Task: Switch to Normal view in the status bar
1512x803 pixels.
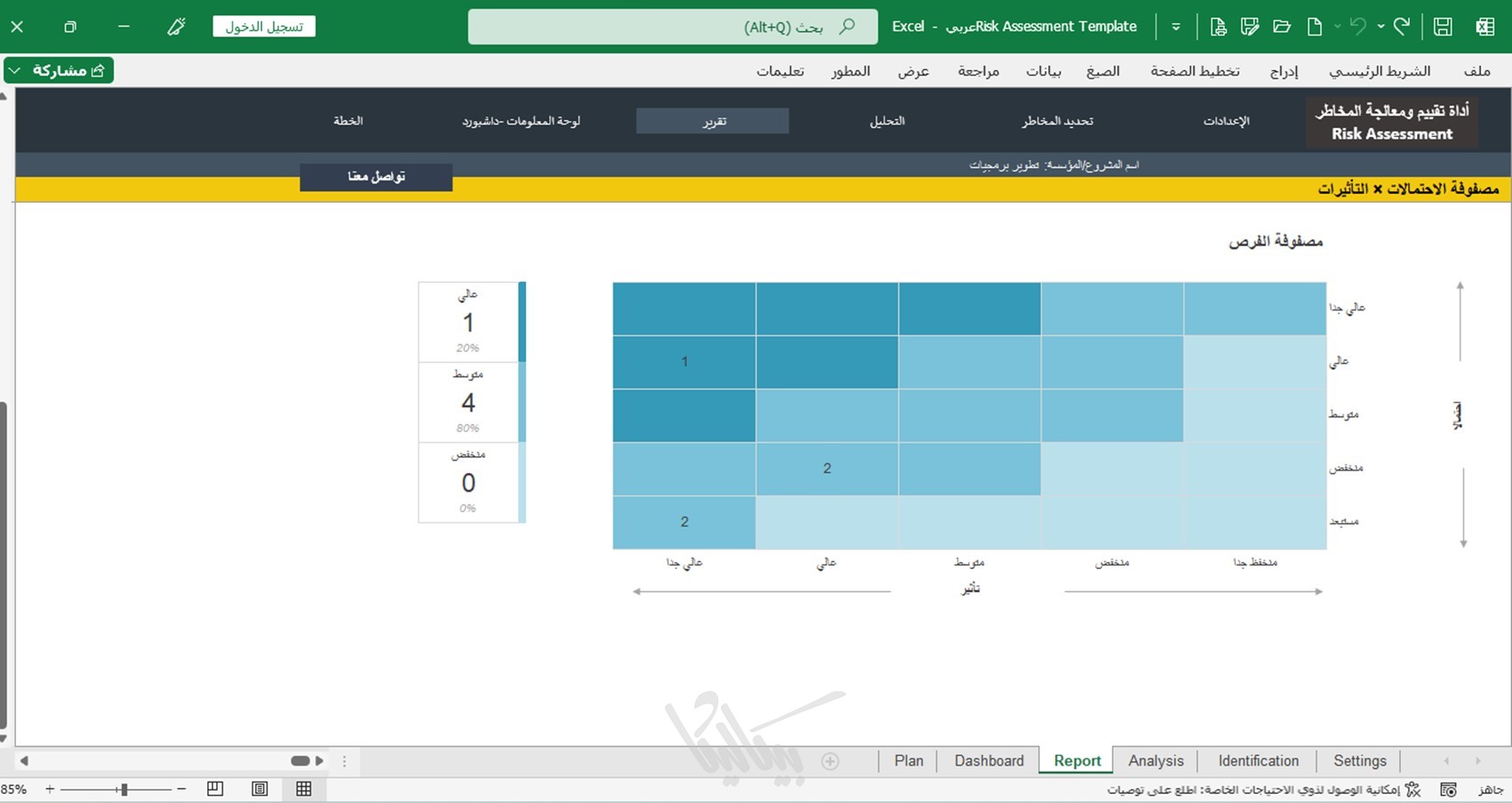Action: tap(304, 789)
